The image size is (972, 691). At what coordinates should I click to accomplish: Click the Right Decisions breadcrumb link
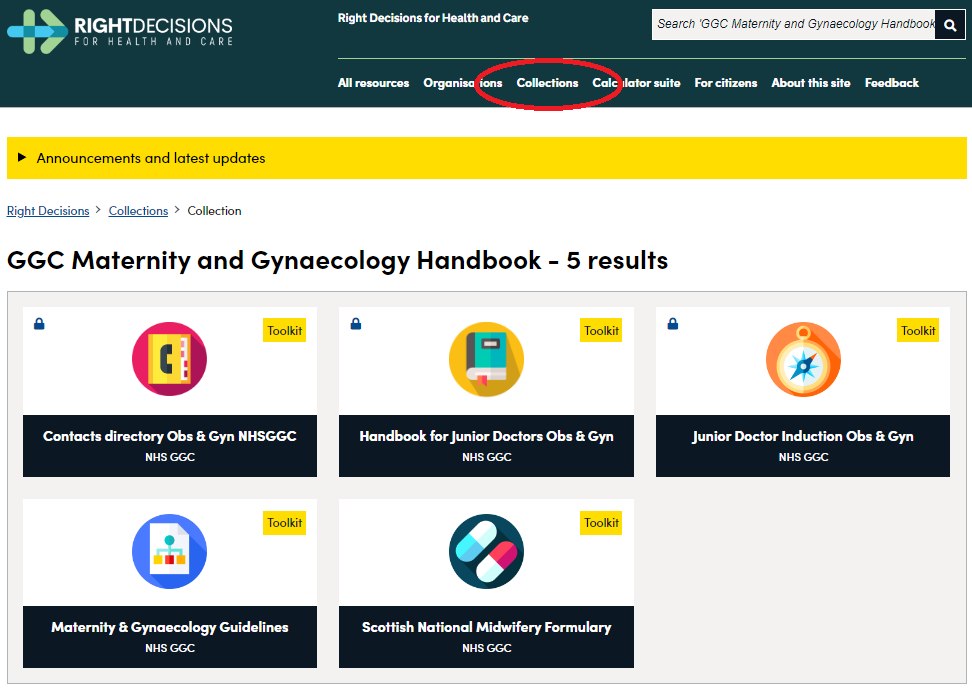pos(48,211)
